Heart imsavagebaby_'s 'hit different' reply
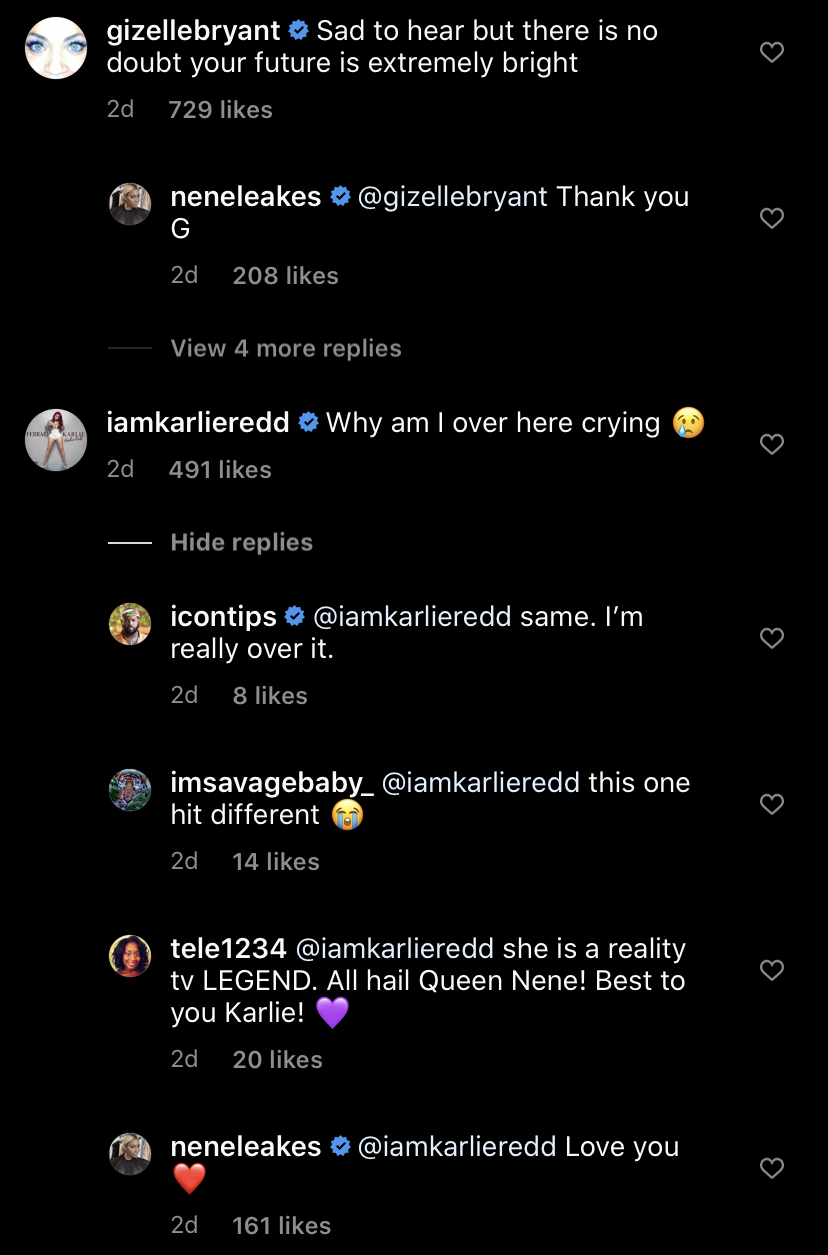Screen dimensions: 828x1255 click(772, 804)
